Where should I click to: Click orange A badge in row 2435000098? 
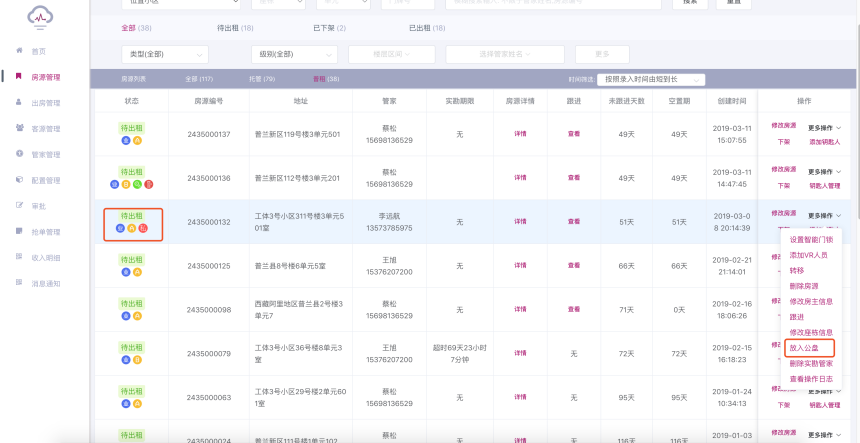click(137, 316)
